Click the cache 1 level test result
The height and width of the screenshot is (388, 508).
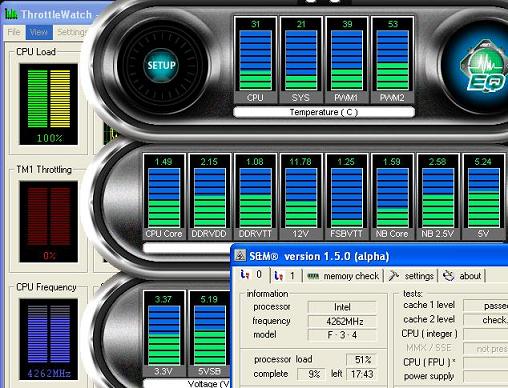coord(486,306)
